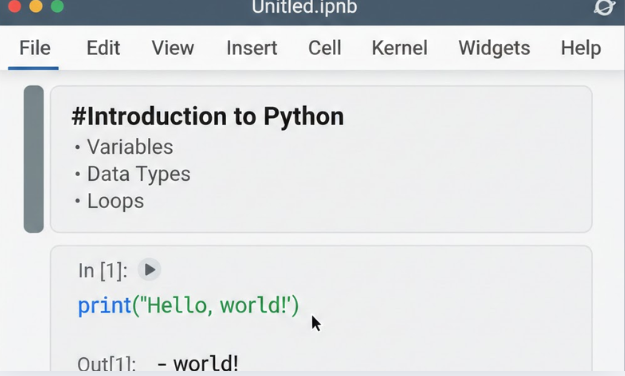625x376 pixels.
Task: Click the '#Introduction to Python' heading
Action: pos(208,116)
